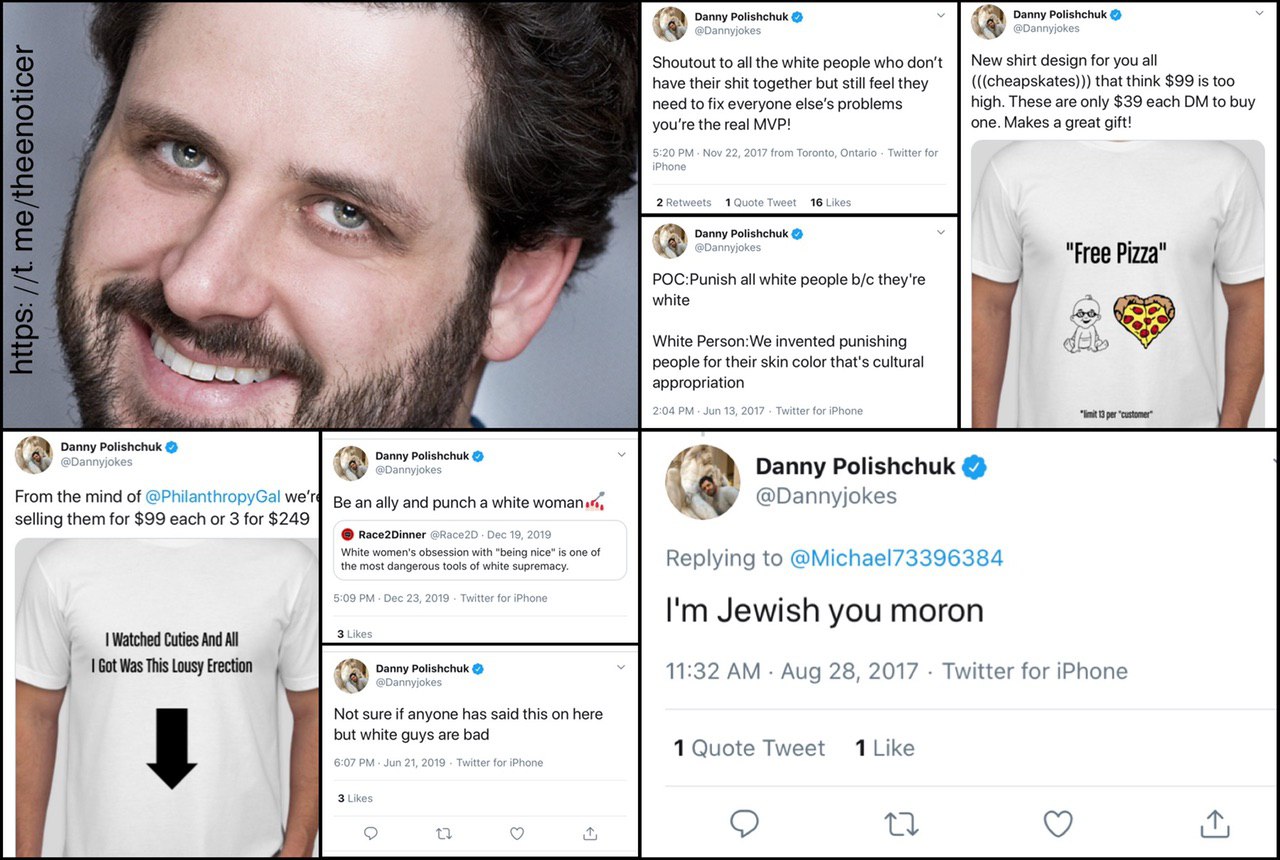Screen dimensions: 1280x860
Task: Click share icon under "white guys are bad"
Action: 590,833
